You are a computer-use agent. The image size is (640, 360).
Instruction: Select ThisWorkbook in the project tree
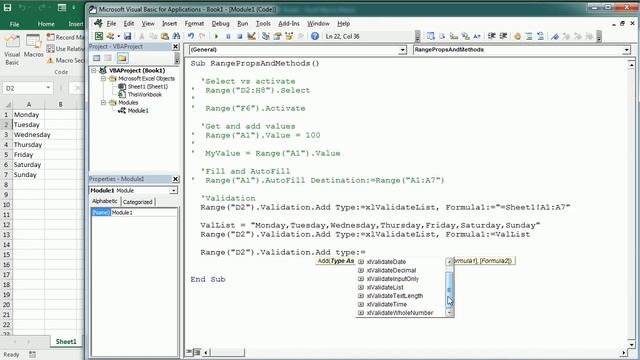tap(144, 95)
